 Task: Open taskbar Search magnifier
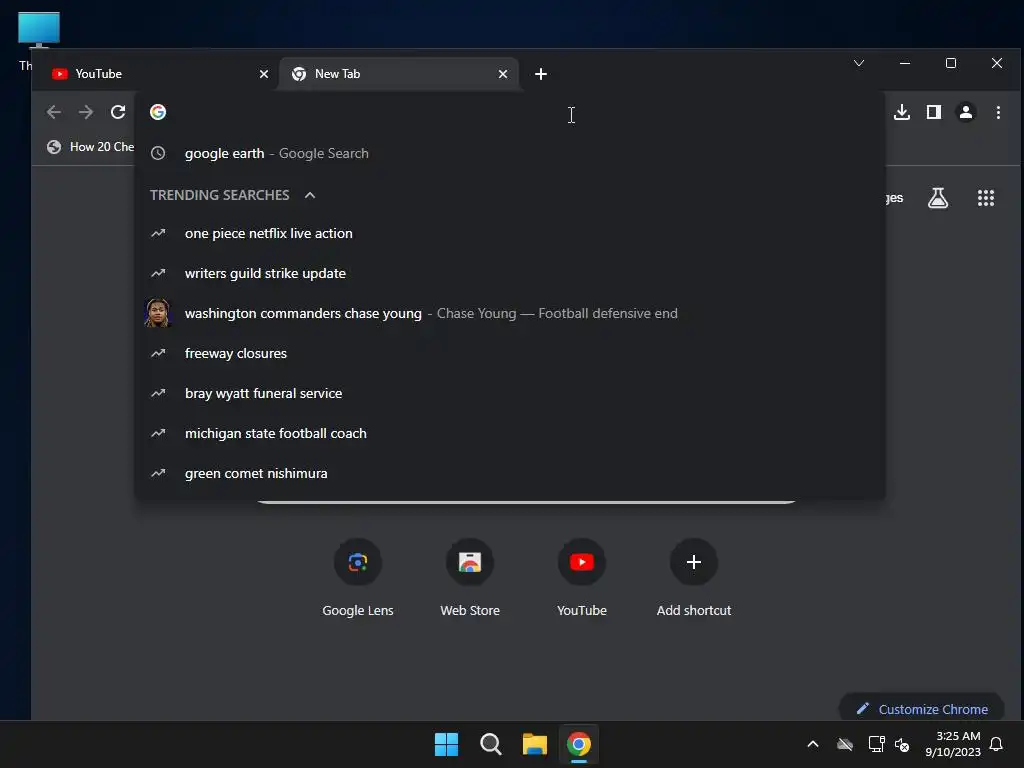point(490,744)
